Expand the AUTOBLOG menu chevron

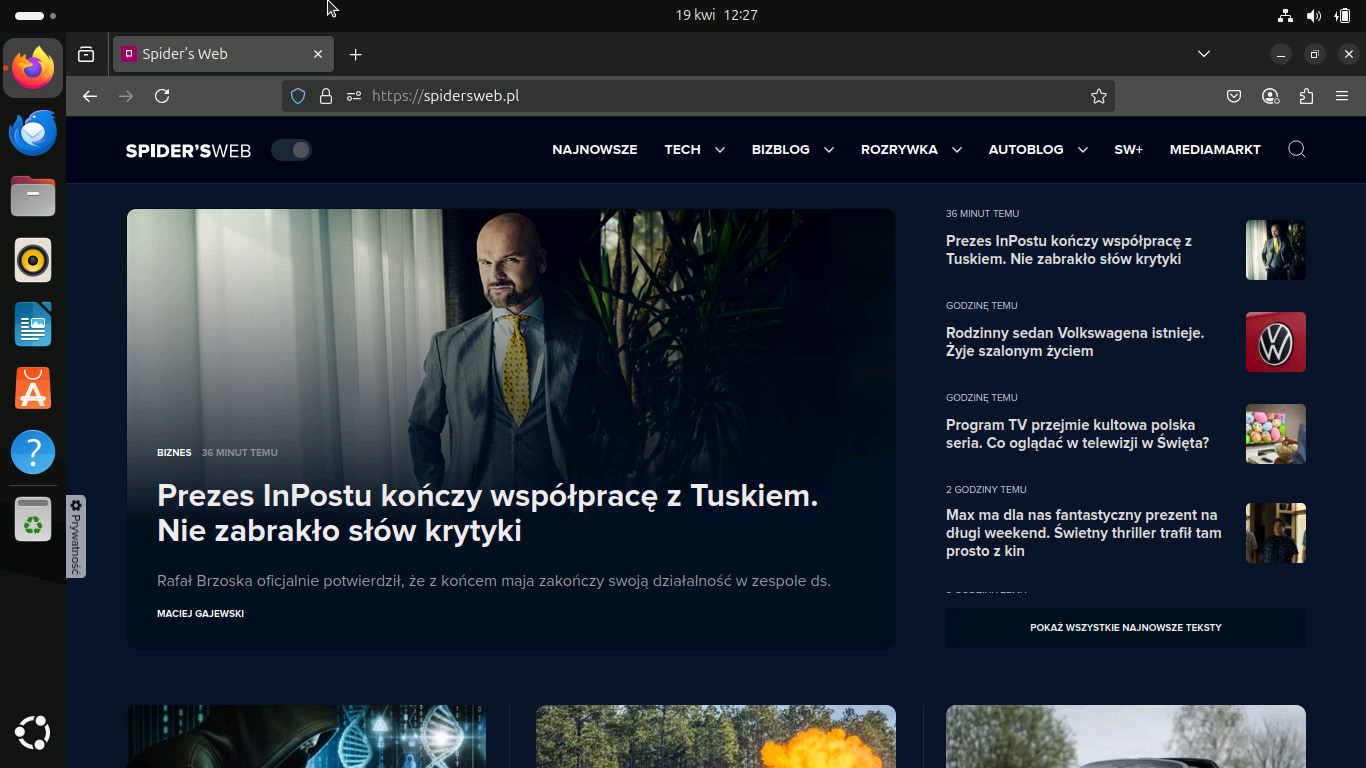[x=1083, y=150]
